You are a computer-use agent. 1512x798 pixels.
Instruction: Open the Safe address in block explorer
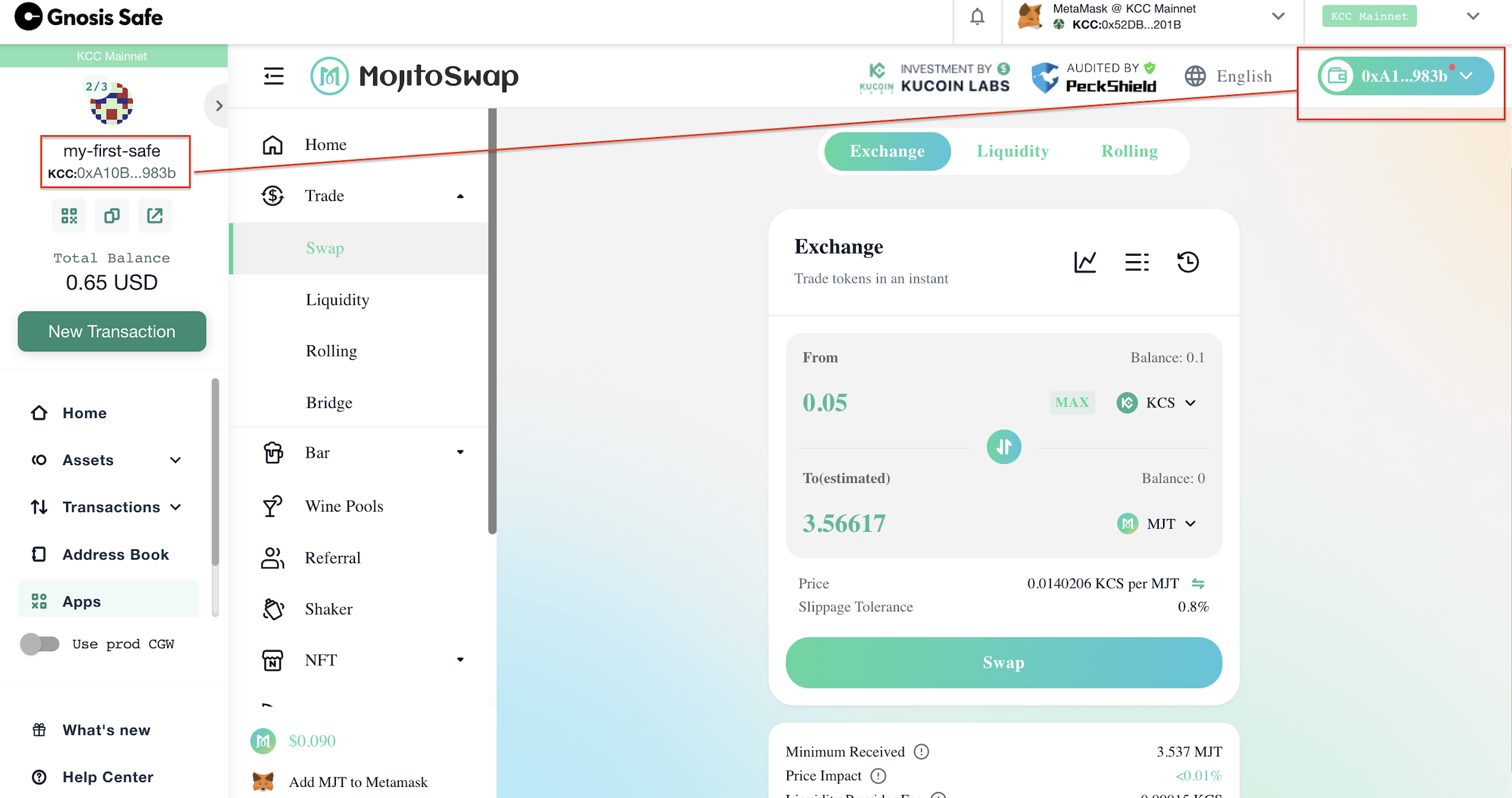154,215
